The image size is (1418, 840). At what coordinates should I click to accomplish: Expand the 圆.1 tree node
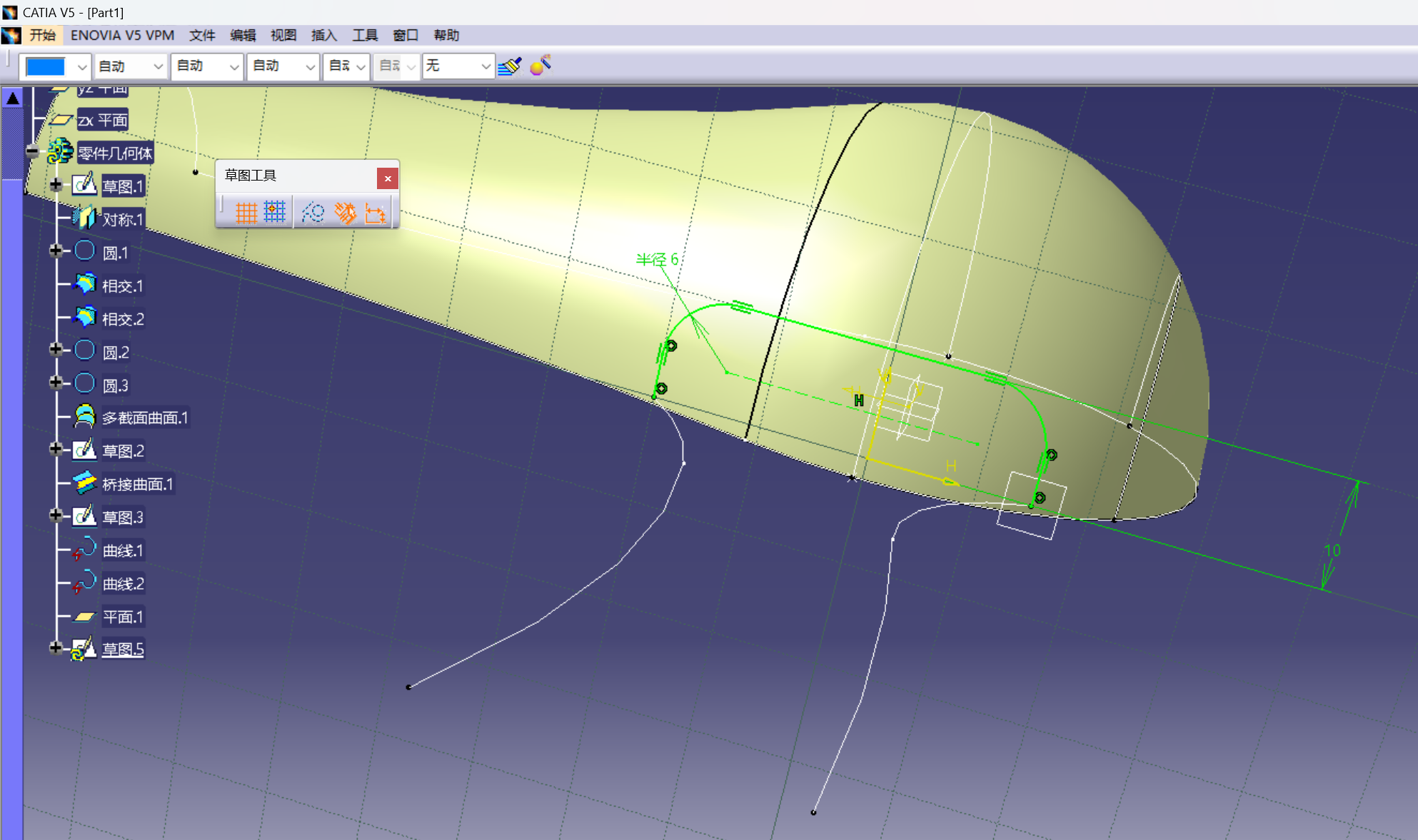56,250
